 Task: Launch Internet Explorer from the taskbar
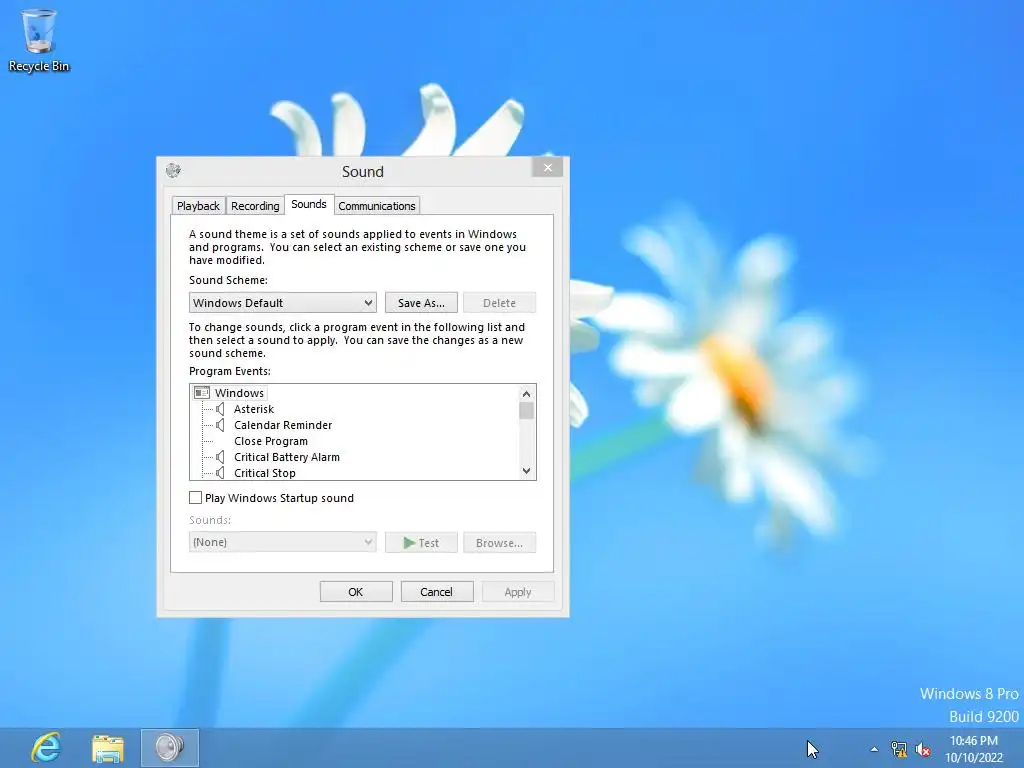[x=46, y=748]
